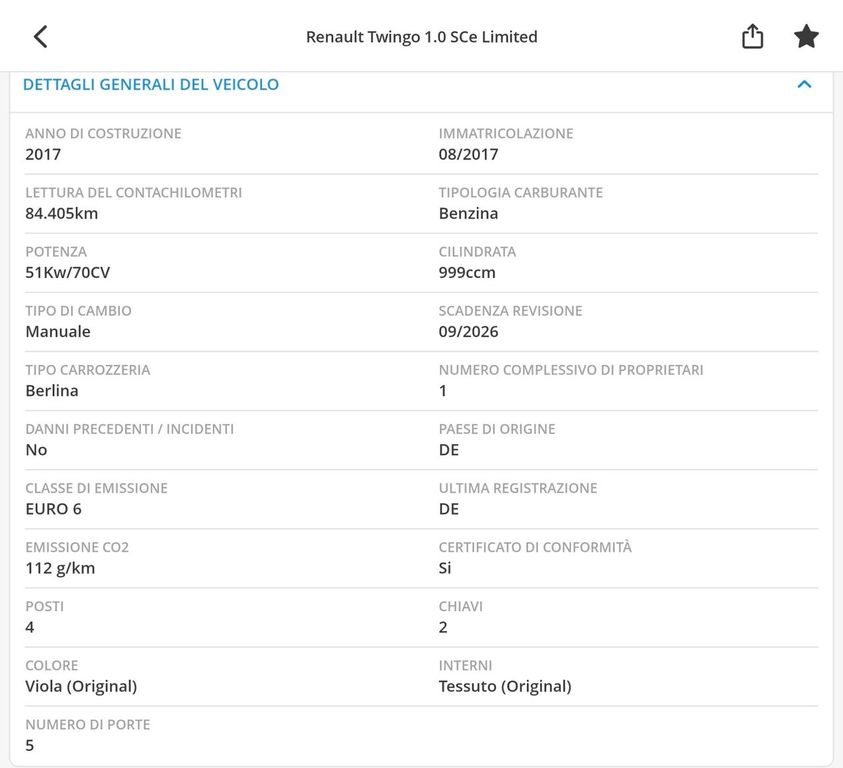Select the emission class value EURO 6
The image size is (843, 768).
(54, 509)
